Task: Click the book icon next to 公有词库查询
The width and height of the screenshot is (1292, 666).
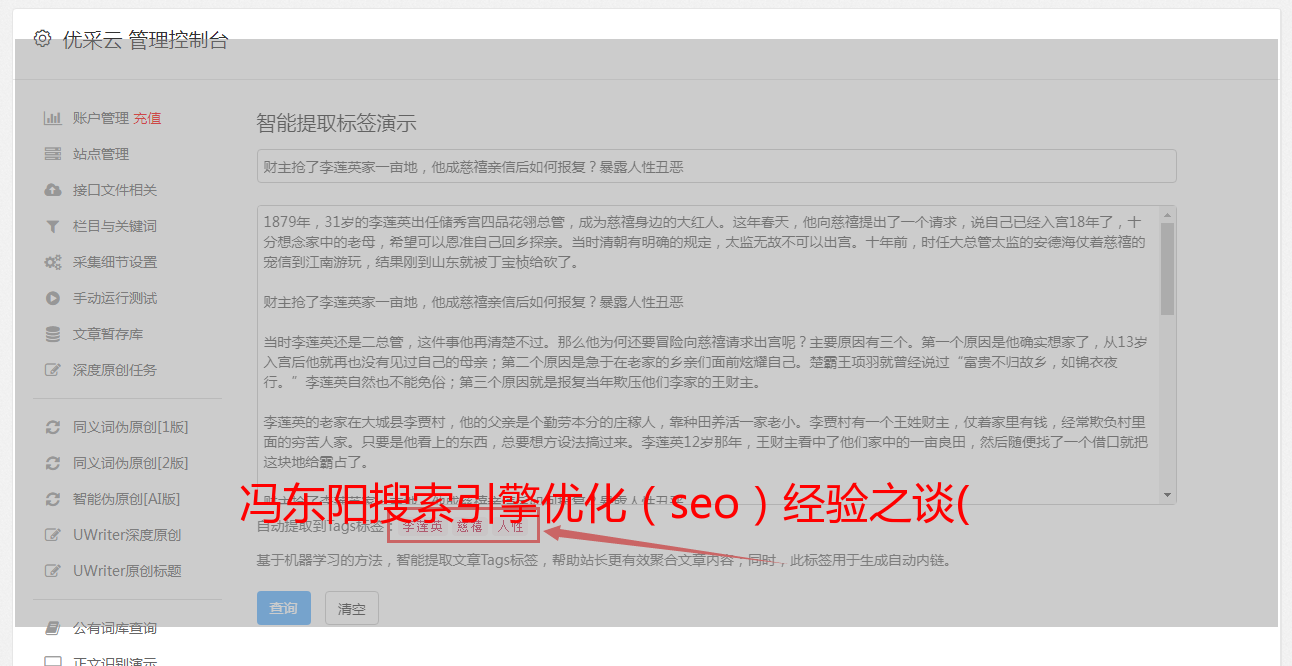Action: pyautogui.click(x=53, y=628)
